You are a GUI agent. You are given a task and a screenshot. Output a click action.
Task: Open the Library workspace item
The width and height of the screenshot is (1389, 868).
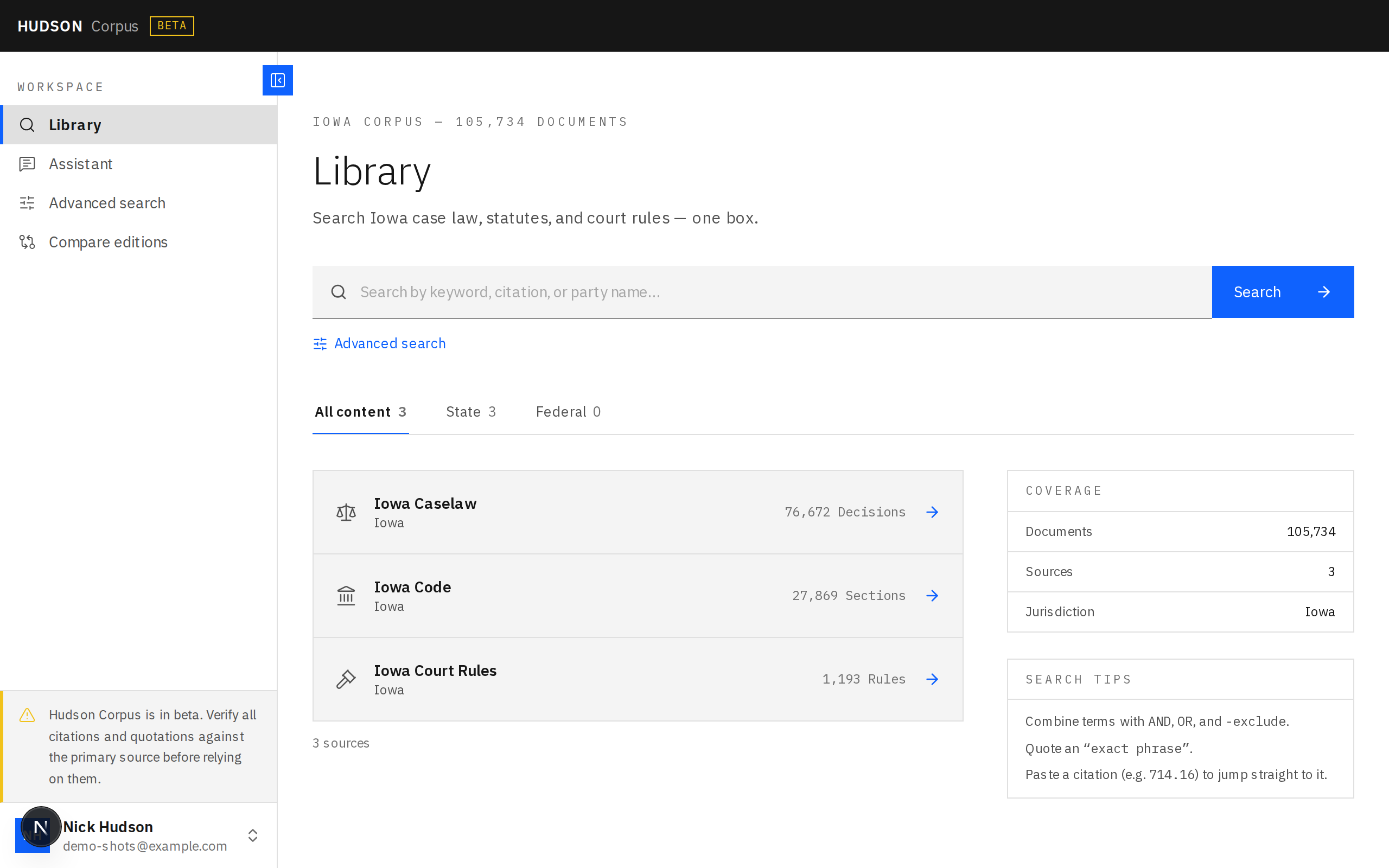[x=139, y=125]
